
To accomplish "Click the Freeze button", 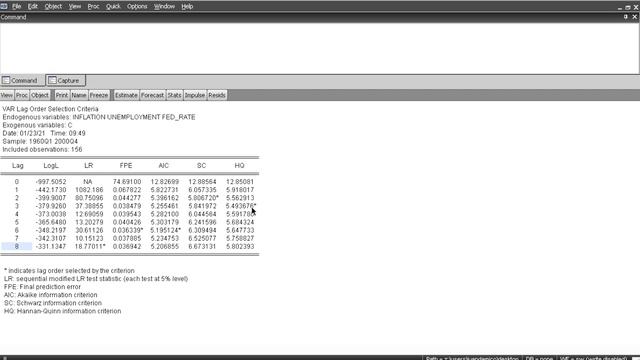I will click(99, 95).
